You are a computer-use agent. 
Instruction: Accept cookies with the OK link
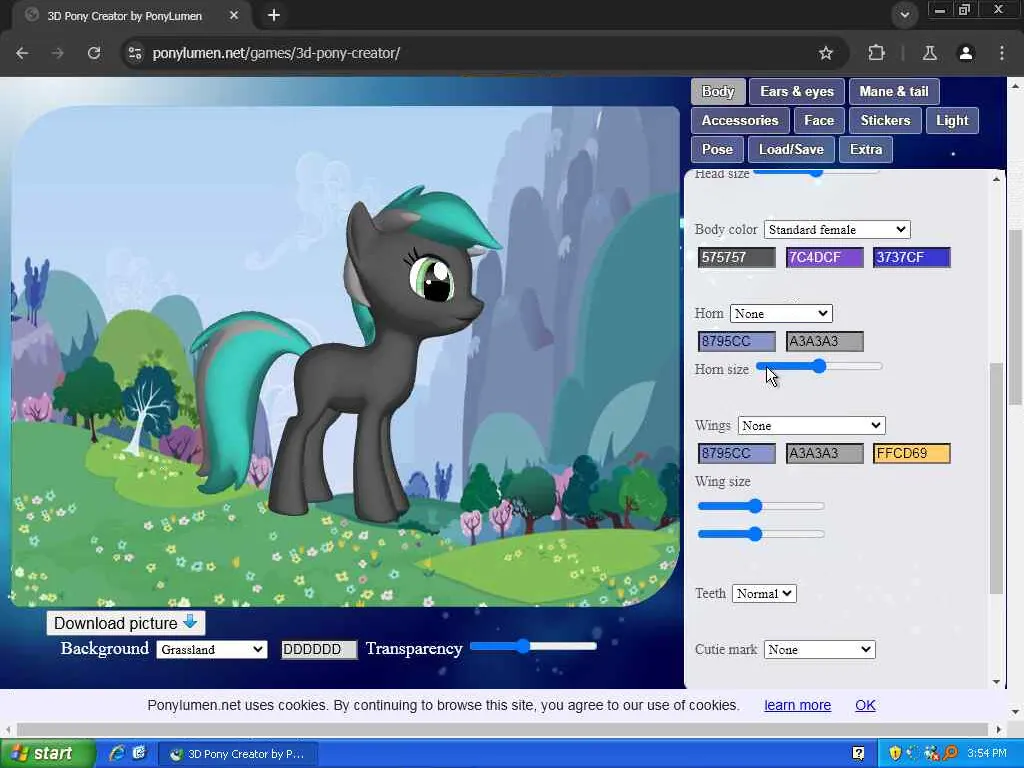(865, 705)
